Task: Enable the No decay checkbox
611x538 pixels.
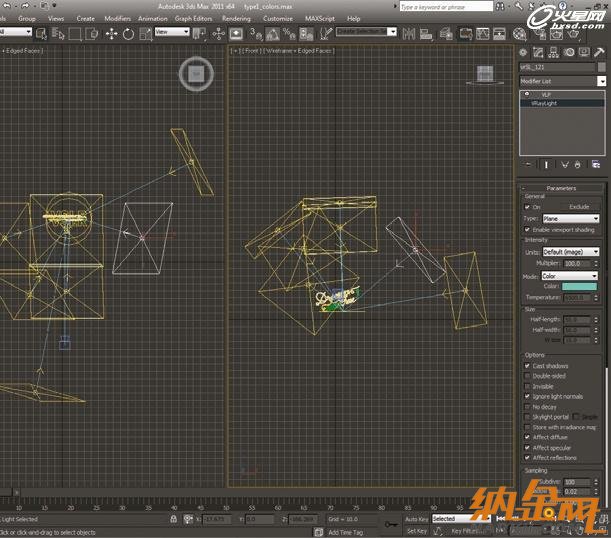Action: 527,407
